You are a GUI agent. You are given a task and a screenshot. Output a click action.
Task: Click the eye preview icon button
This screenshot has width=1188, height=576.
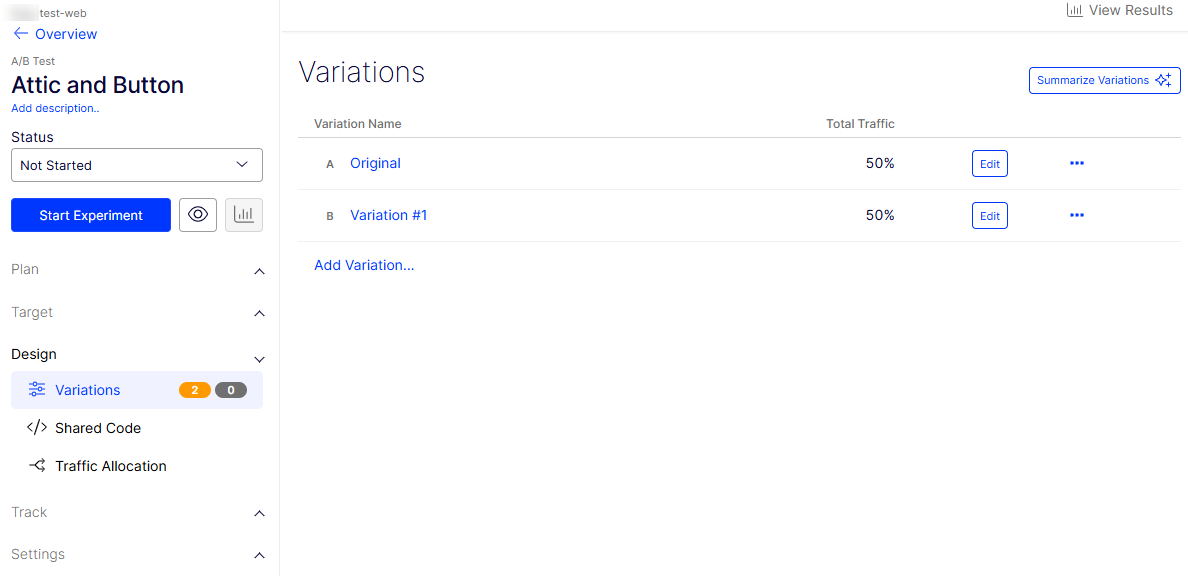[198, 215]
